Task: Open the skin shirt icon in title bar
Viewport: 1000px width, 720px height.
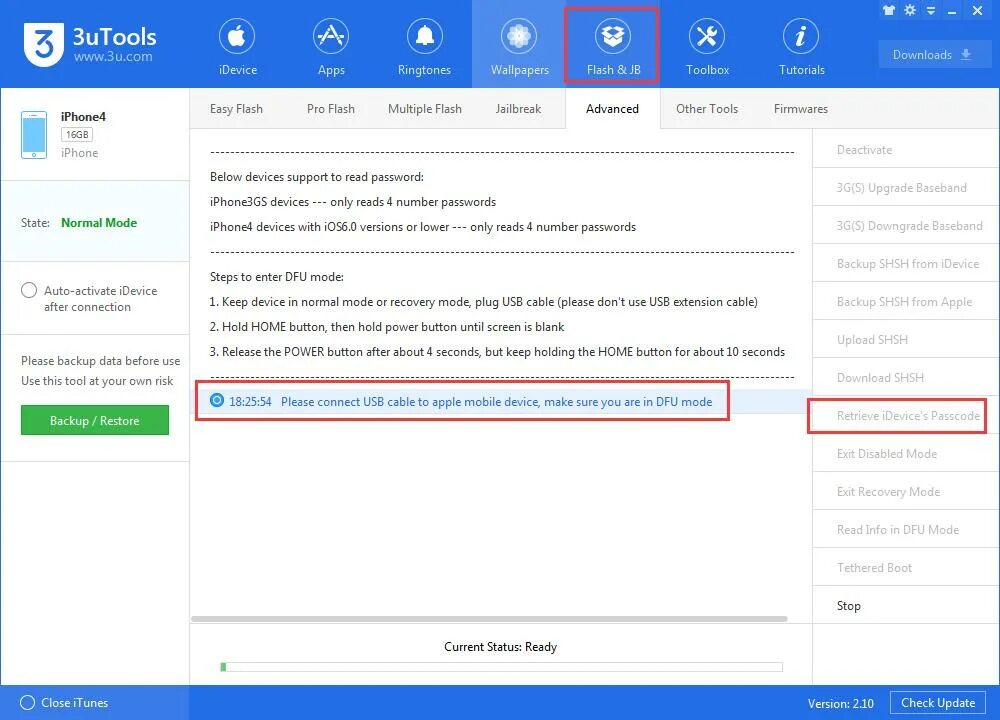Action: pyautogui.click(x=888, y=10)
